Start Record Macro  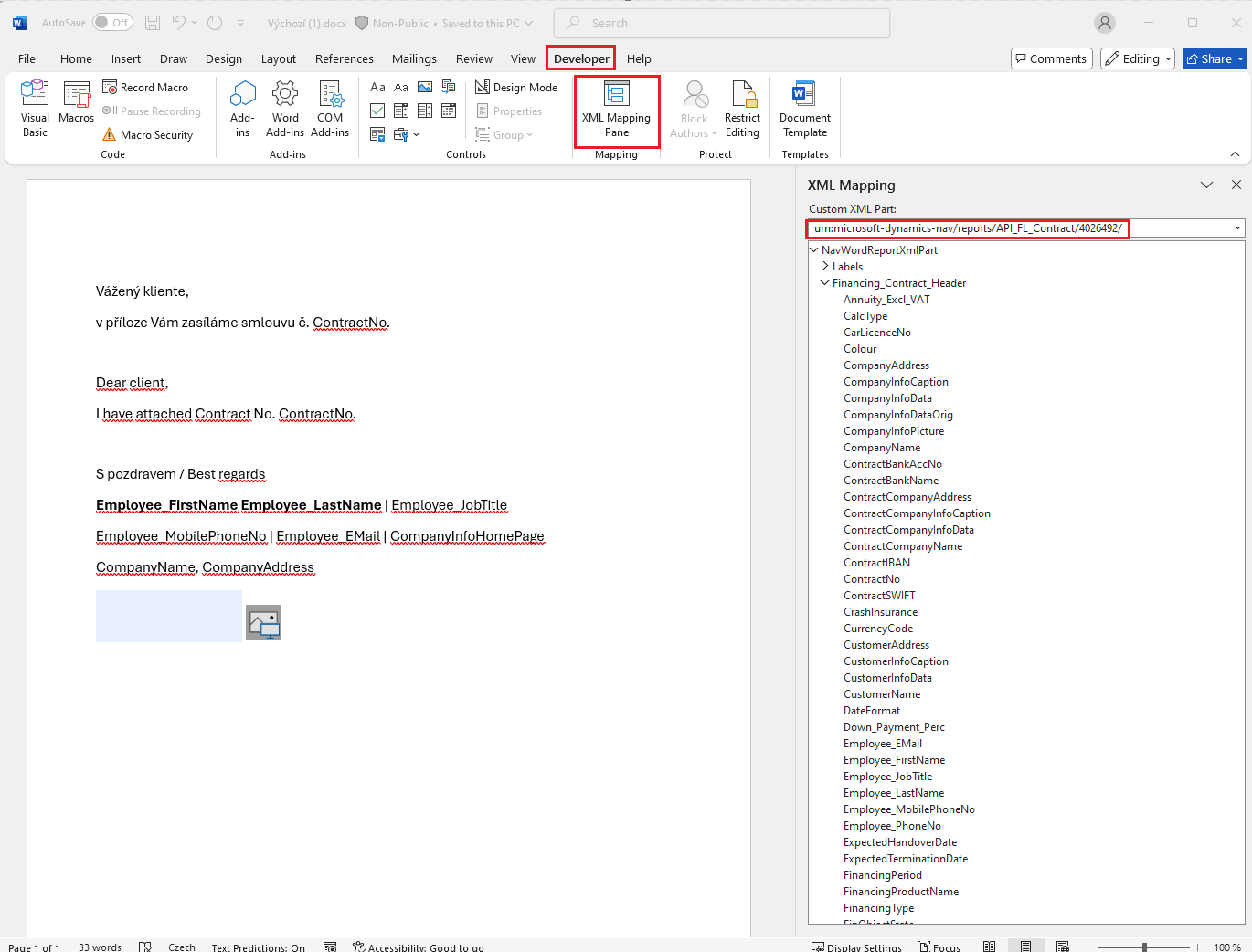click(145, 88)
